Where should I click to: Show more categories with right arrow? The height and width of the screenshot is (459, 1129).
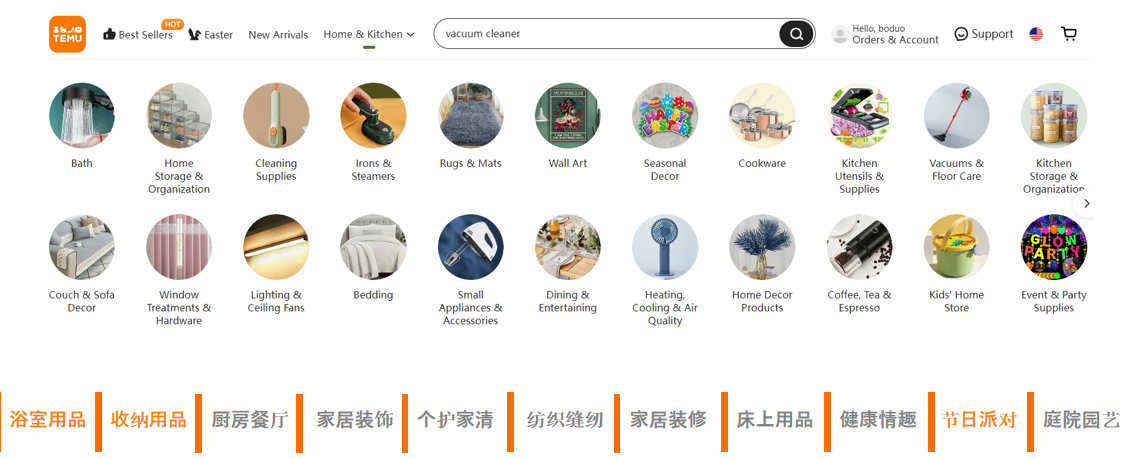tap(1087, 204)
